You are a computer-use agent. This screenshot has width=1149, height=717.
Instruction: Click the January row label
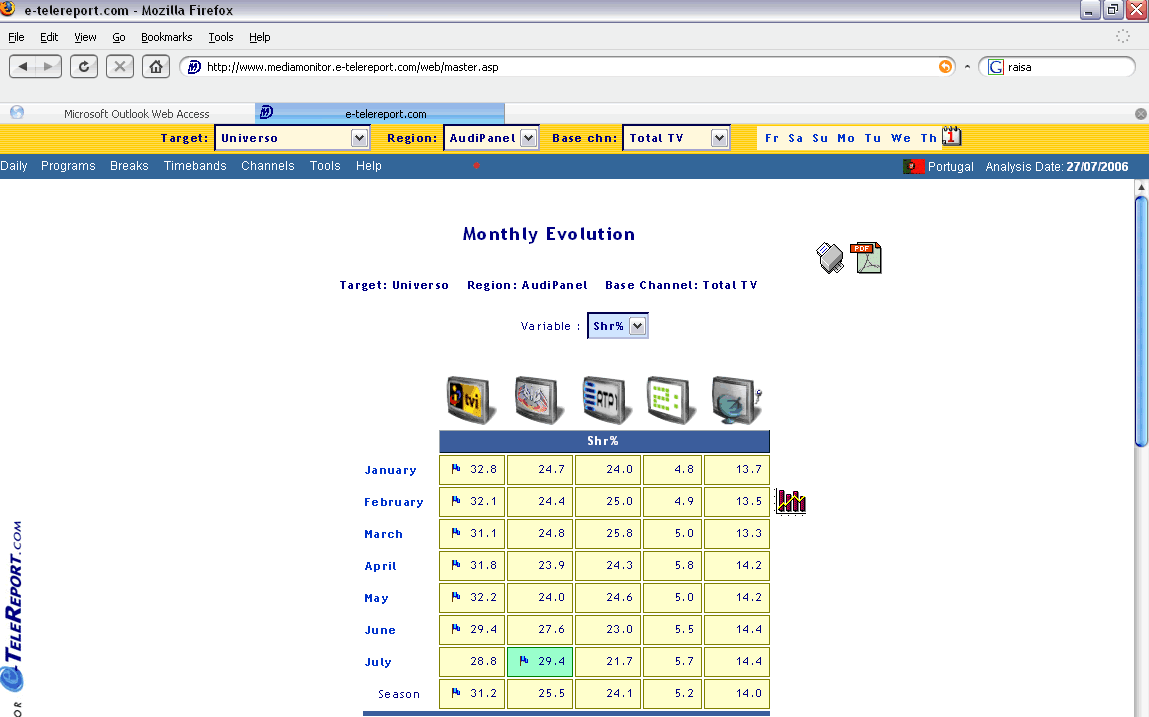[x=391, y=470]
